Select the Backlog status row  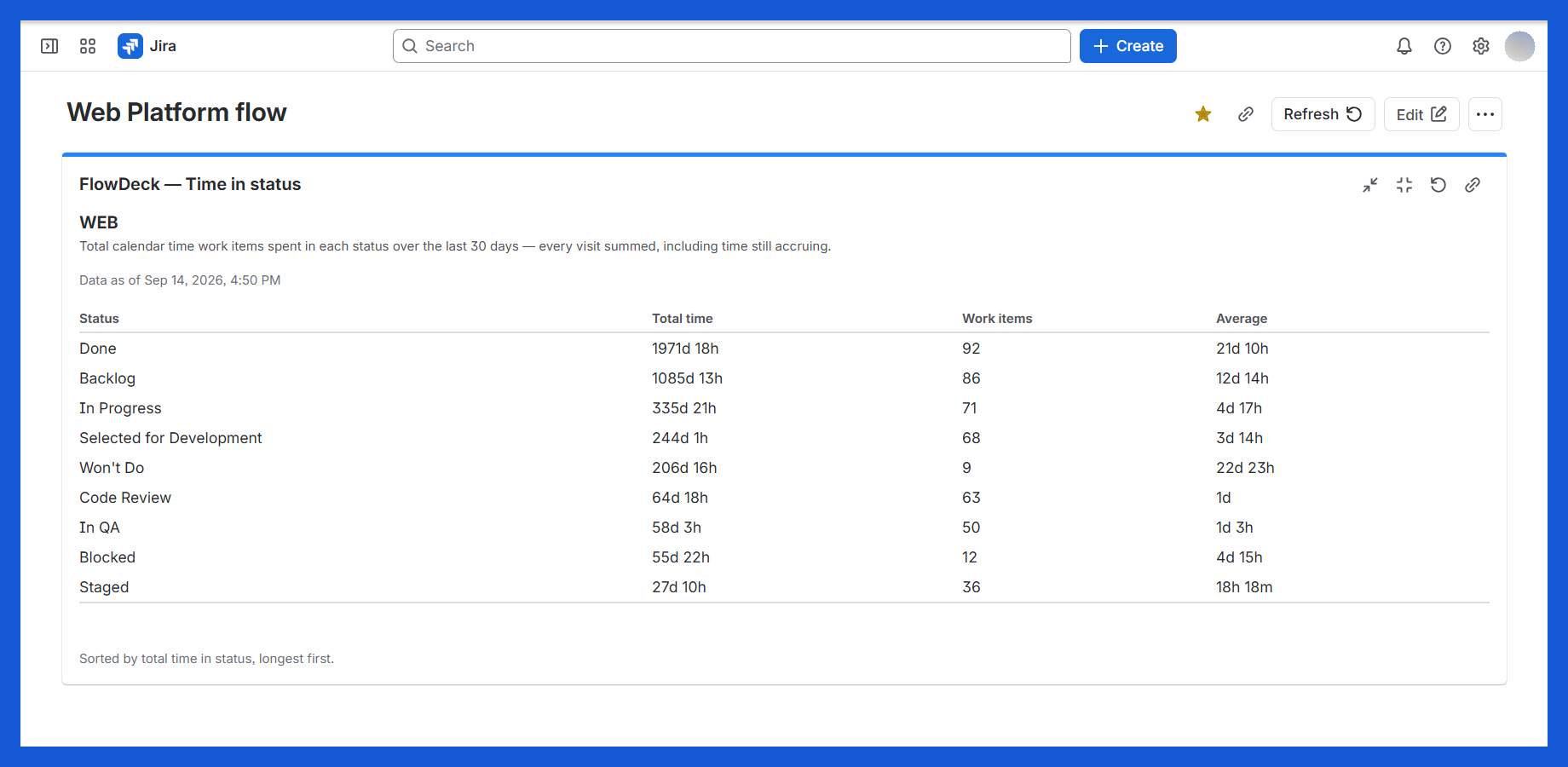coord(784,378)
